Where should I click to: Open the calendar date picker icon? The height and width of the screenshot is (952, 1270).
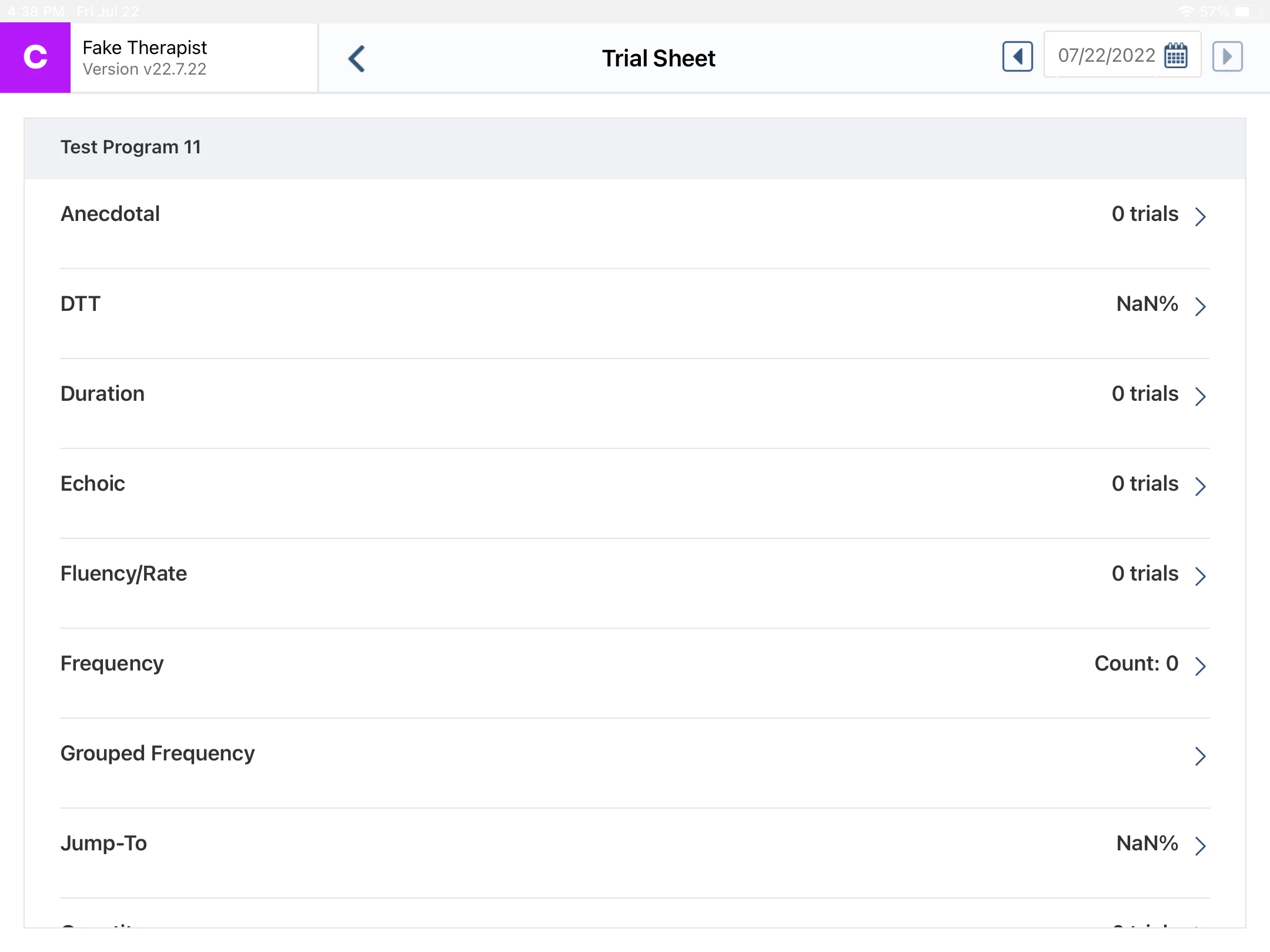coord(1176,56)
